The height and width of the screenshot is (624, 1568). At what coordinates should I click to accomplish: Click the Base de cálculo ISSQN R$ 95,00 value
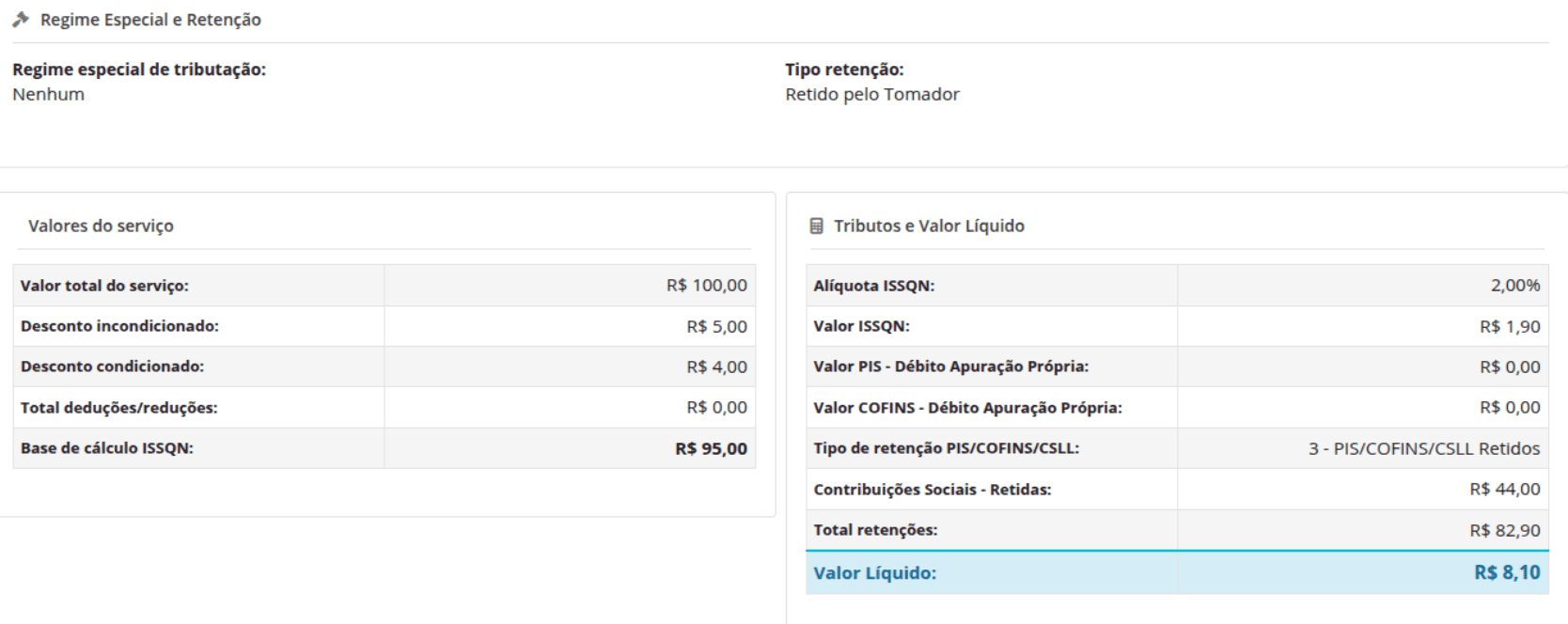(712, 448)
